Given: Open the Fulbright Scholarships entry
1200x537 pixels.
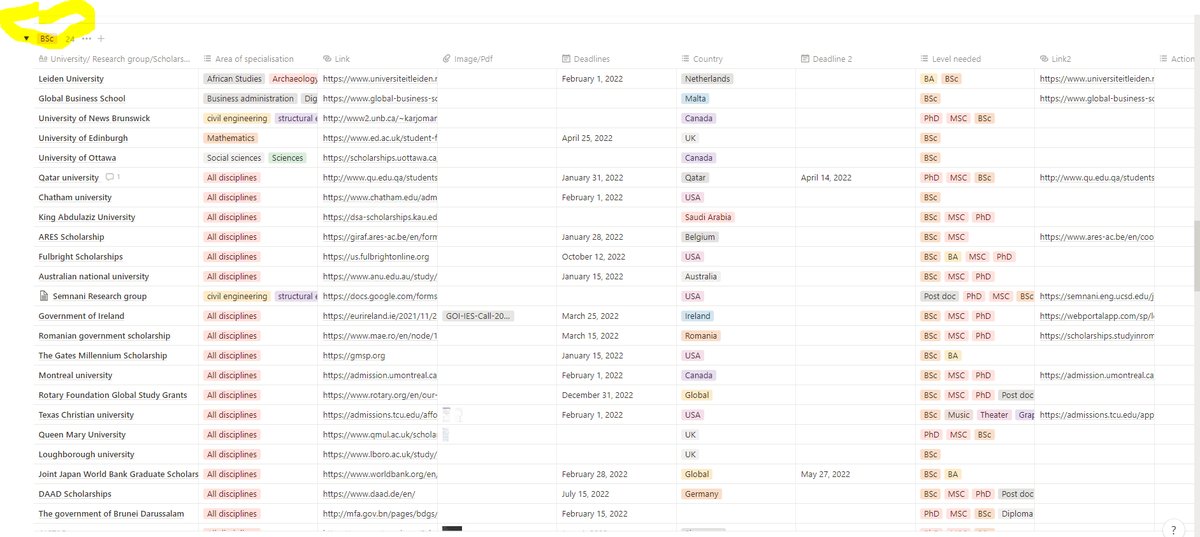Looking at the screenshot, I should 81,257.
